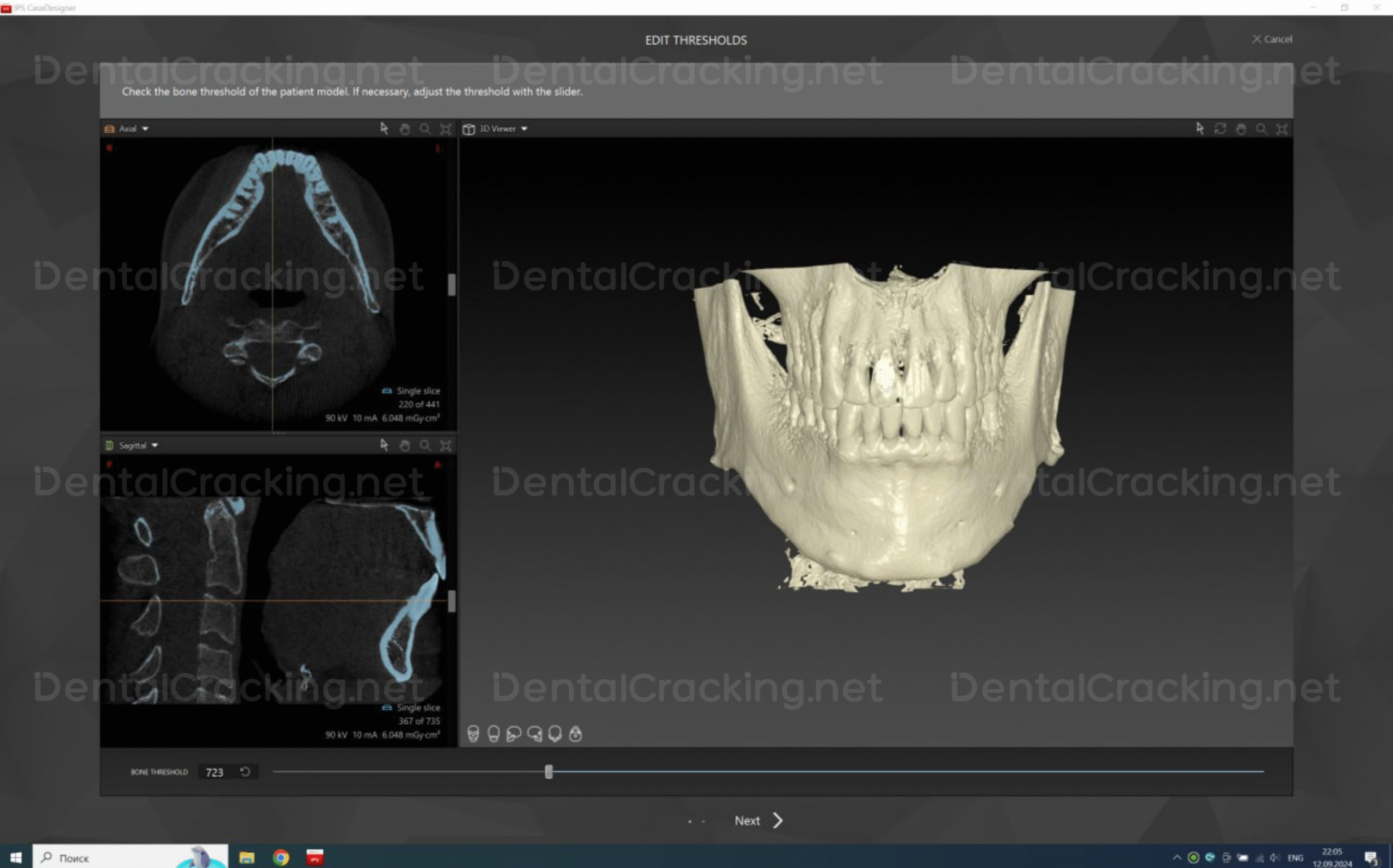Viewport: 1393px width, 868px height.
Task: Open the 3D Viewer mode dropdown
Action: 523,128
